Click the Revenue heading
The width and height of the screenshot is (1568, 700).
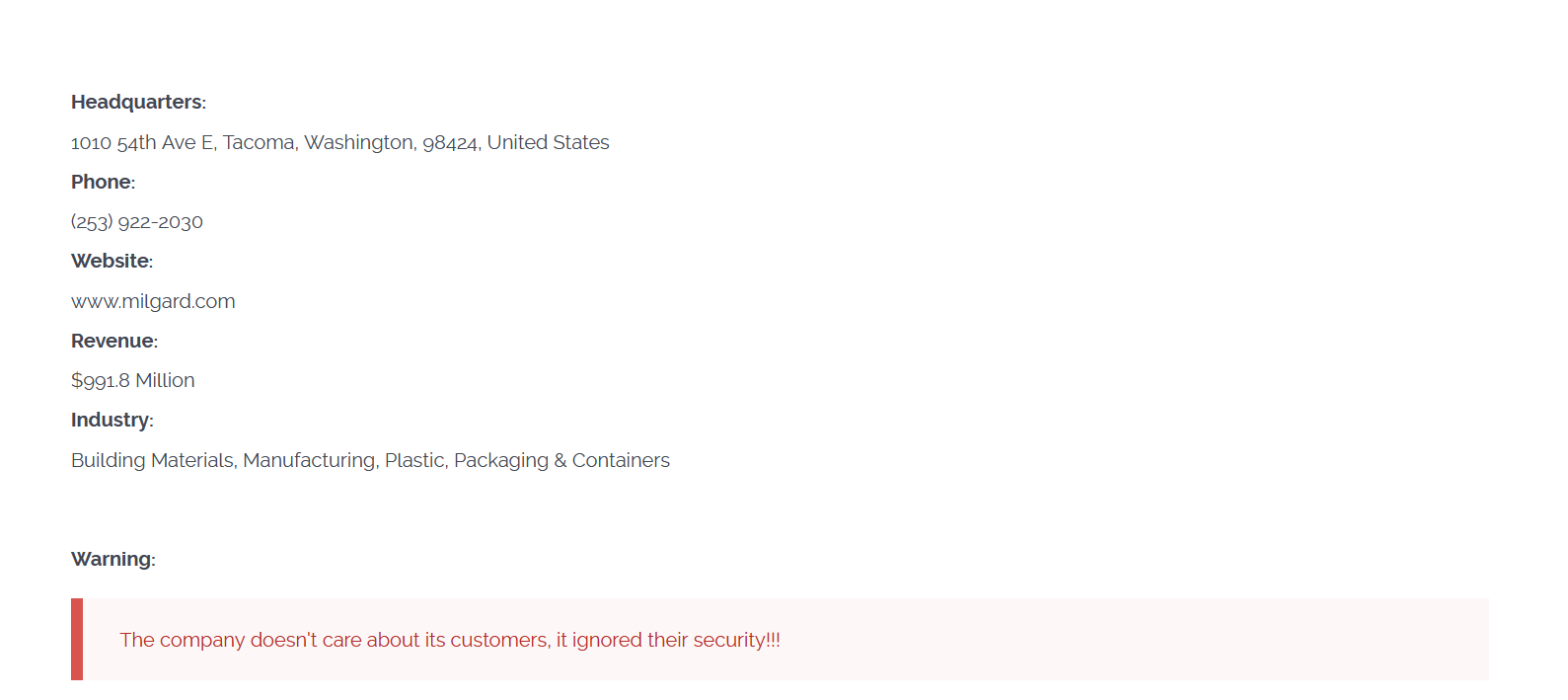pyautogui.click(x=113, y=341)
